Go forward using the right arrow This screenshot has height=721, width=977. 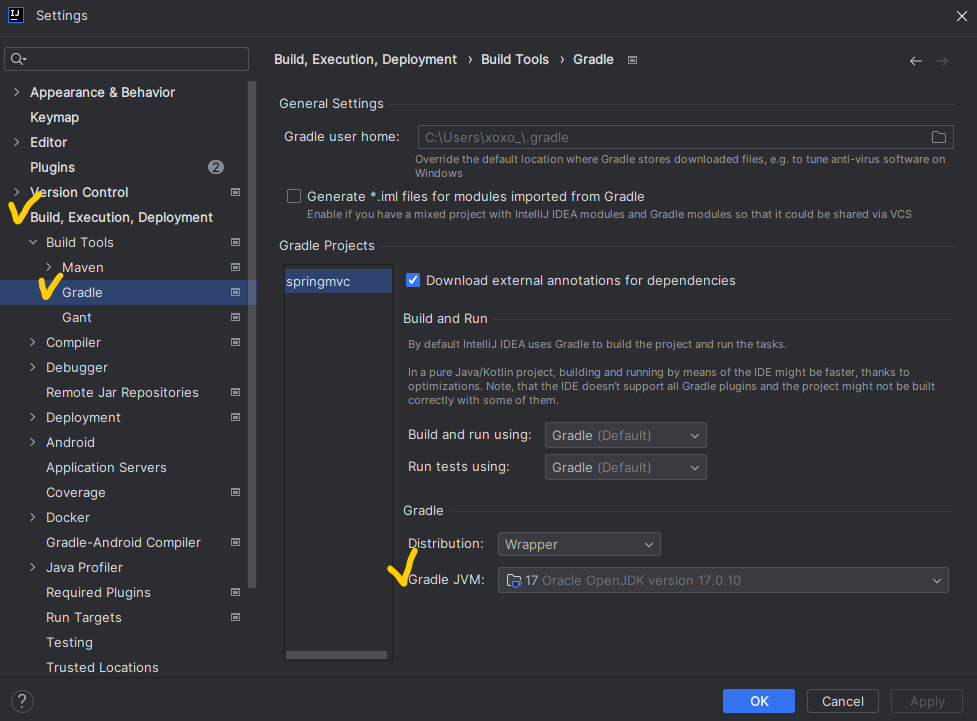click(942, 60)
